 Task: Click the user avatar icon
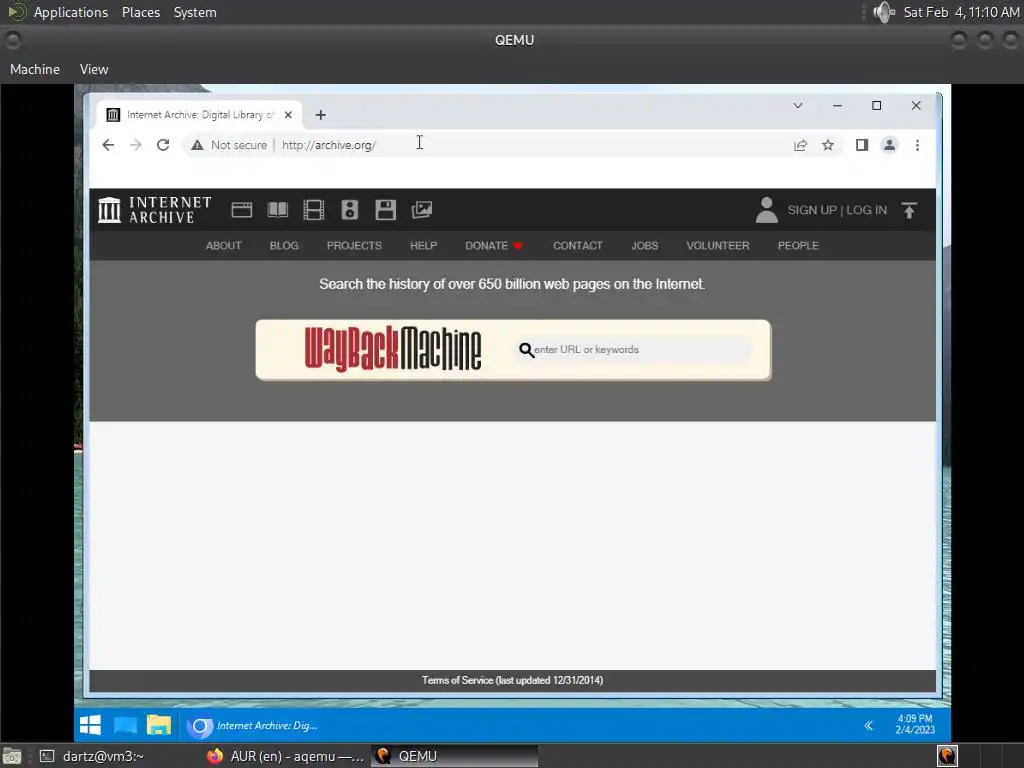pos(767,210)
